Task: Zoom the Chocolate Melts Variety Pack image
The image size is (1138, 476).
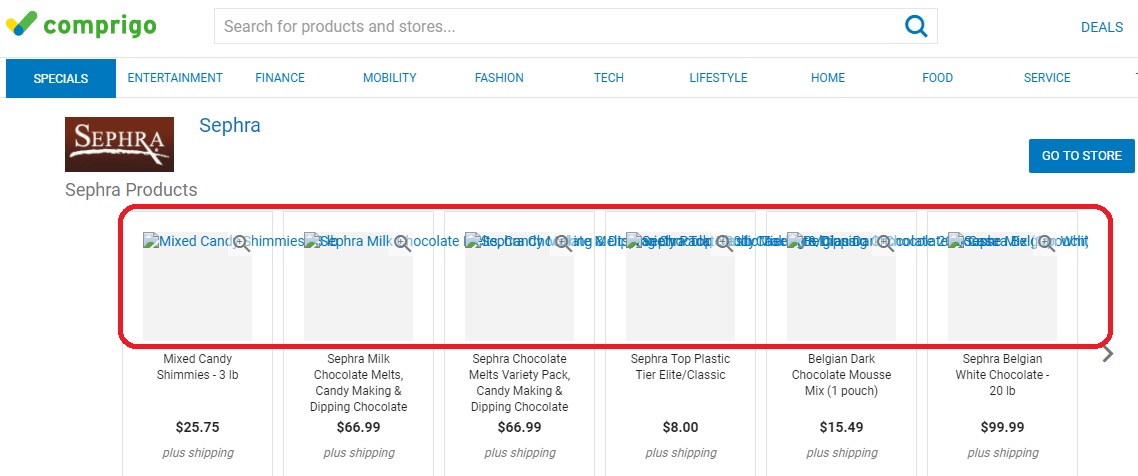Action: point(564,244)
